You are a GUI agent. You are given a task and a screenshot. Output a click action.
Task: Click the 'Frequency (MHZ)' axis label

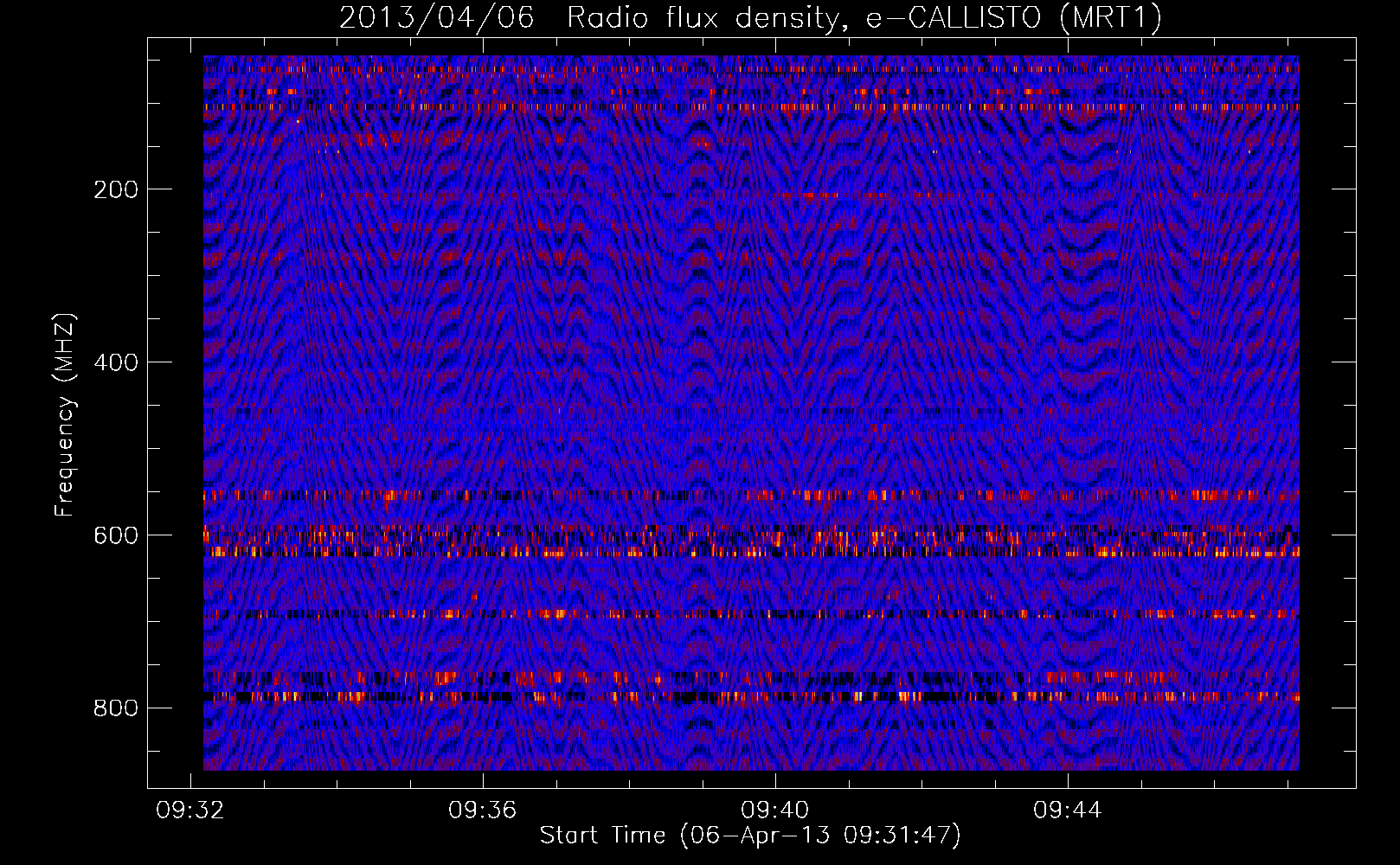click(65, 415)
